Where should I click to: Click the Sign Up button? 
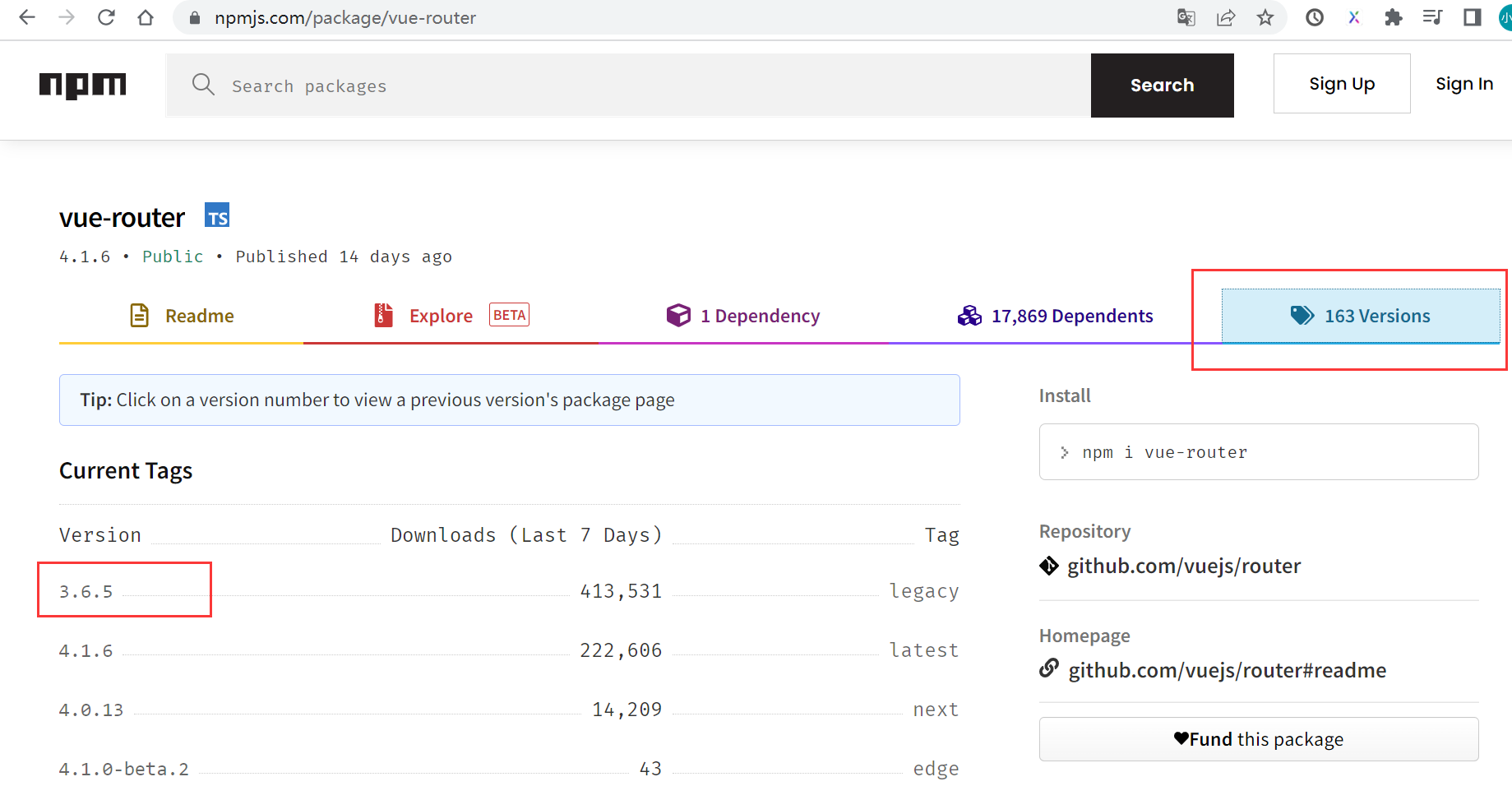click(x=1342, y=84)
